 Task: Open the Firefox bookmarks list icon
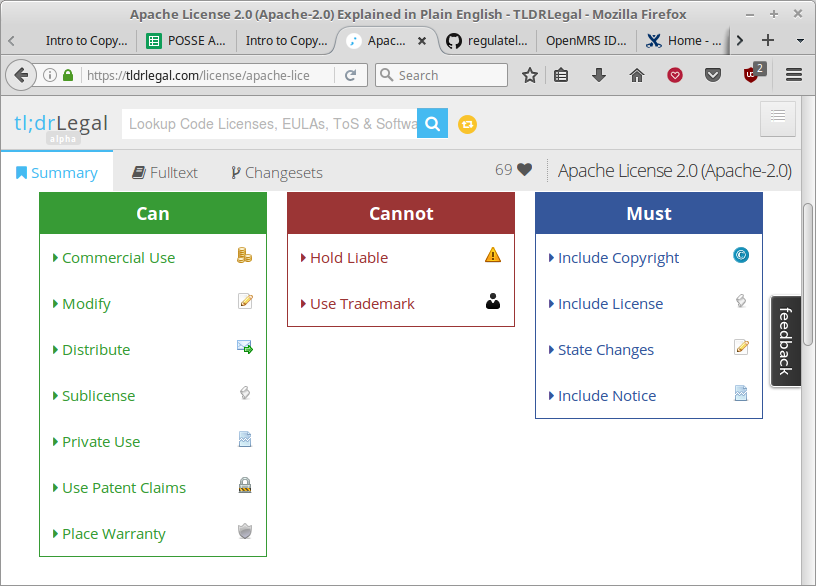pyautogui.click(x=561, y=75)
